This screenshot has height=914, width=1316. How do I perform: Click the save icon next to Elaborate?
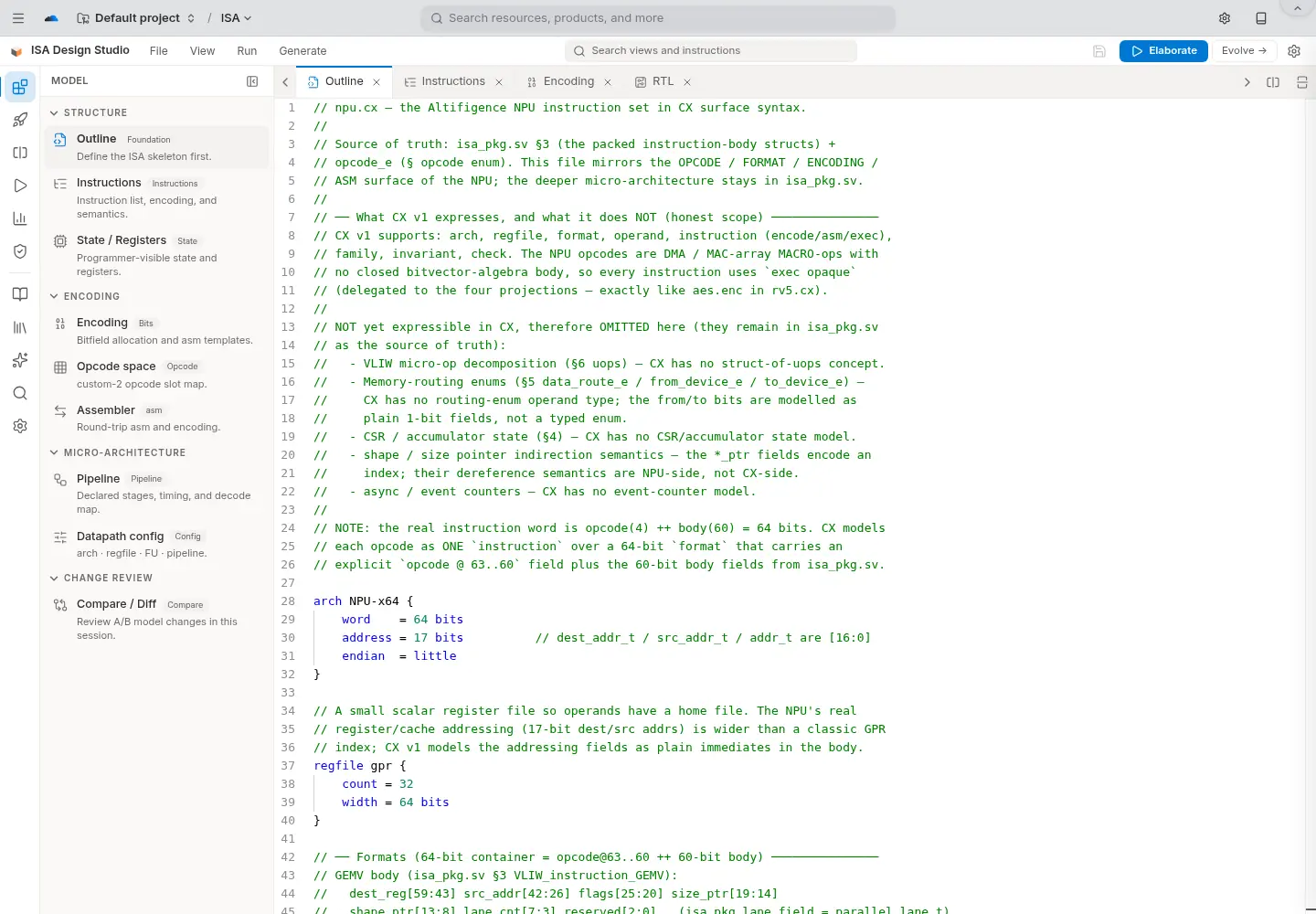(1099, 51)
